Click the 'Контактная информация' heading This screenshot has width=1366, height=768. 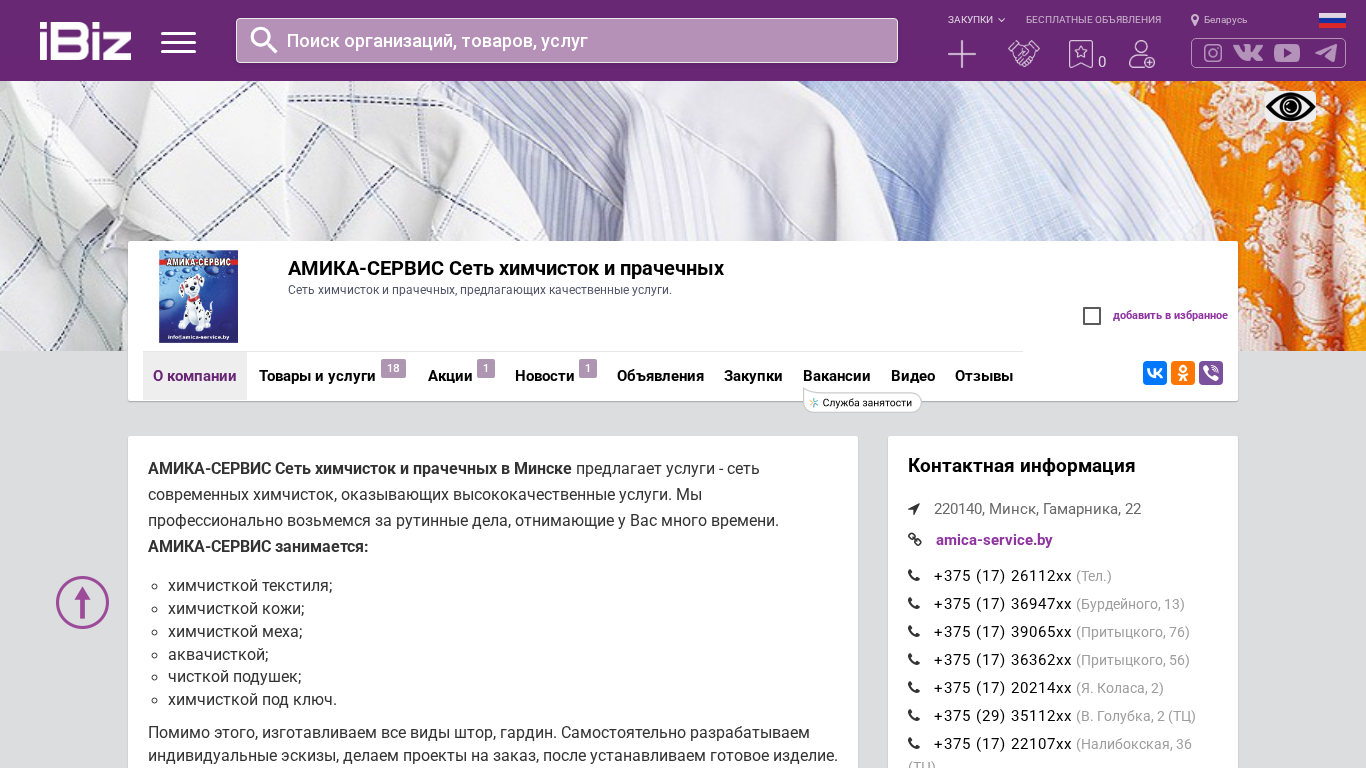(1021, 466)
